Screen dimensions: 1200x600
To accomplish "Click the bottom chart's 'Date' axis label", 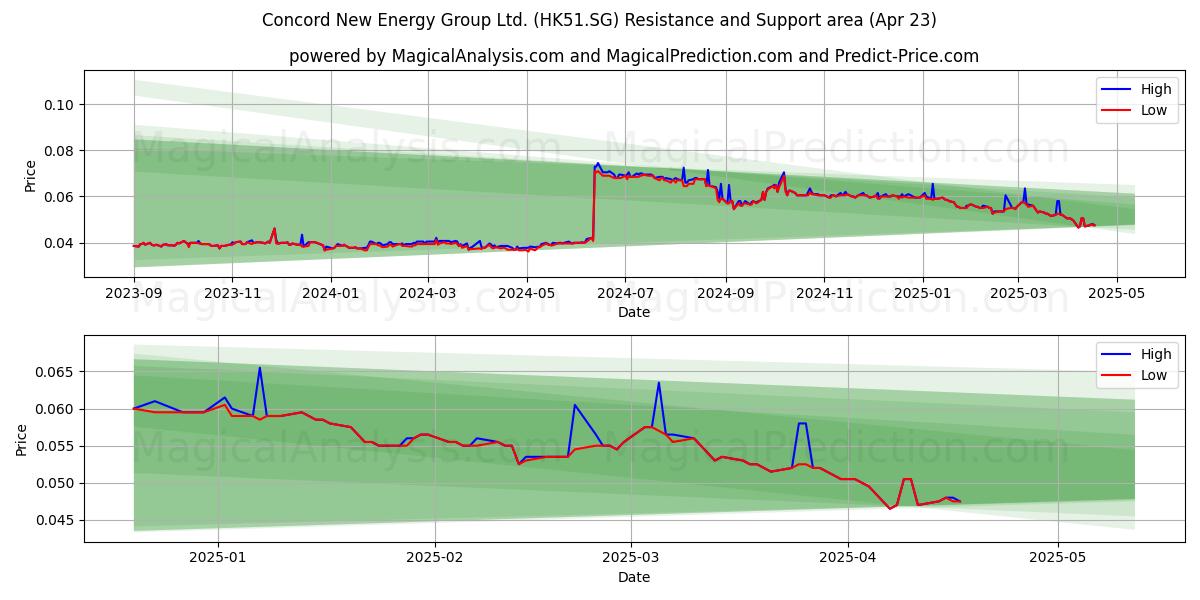I will 634,577.
